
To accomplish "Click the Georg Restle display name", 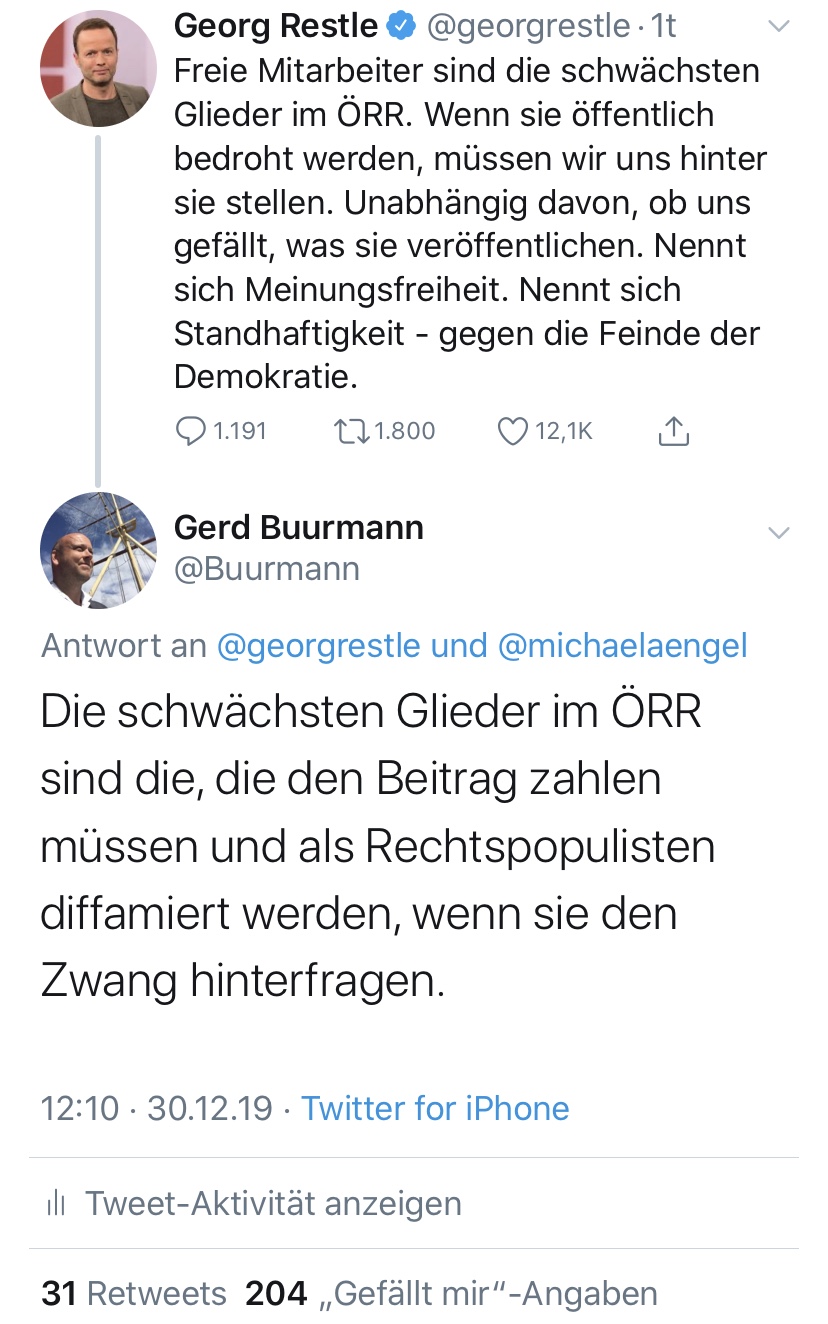I will (x=275, y=26).
